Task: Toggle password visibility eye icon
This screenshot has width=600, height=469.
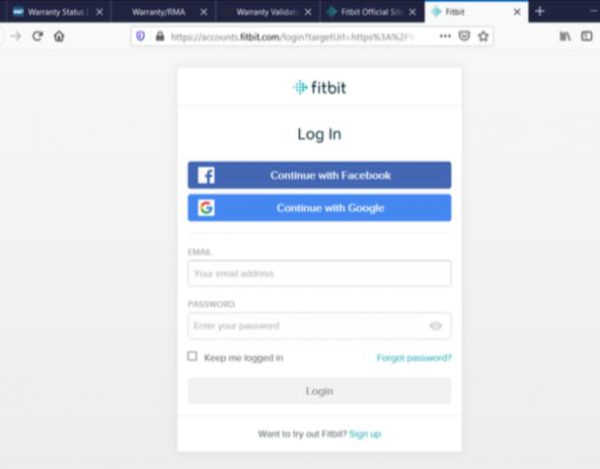Action: (x=435, y=326)
